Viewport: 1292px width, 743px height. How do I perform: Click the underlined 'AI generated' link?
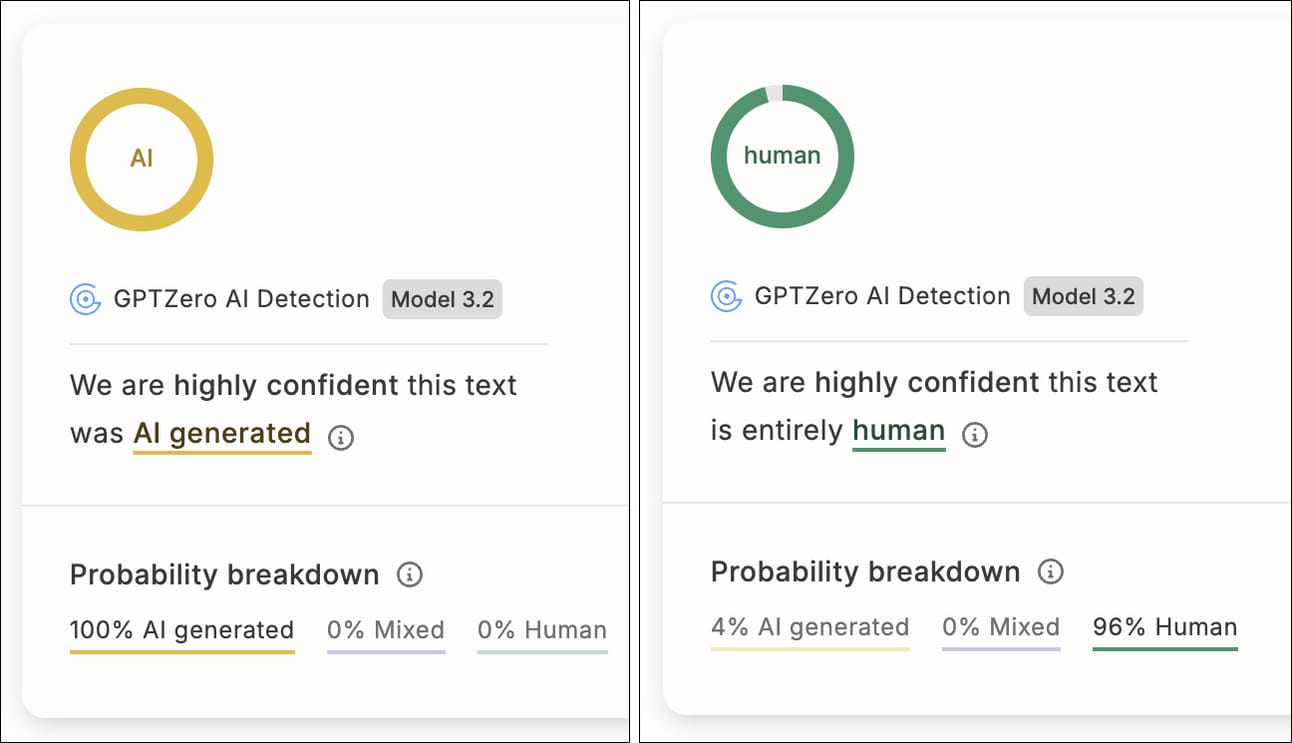222,435
